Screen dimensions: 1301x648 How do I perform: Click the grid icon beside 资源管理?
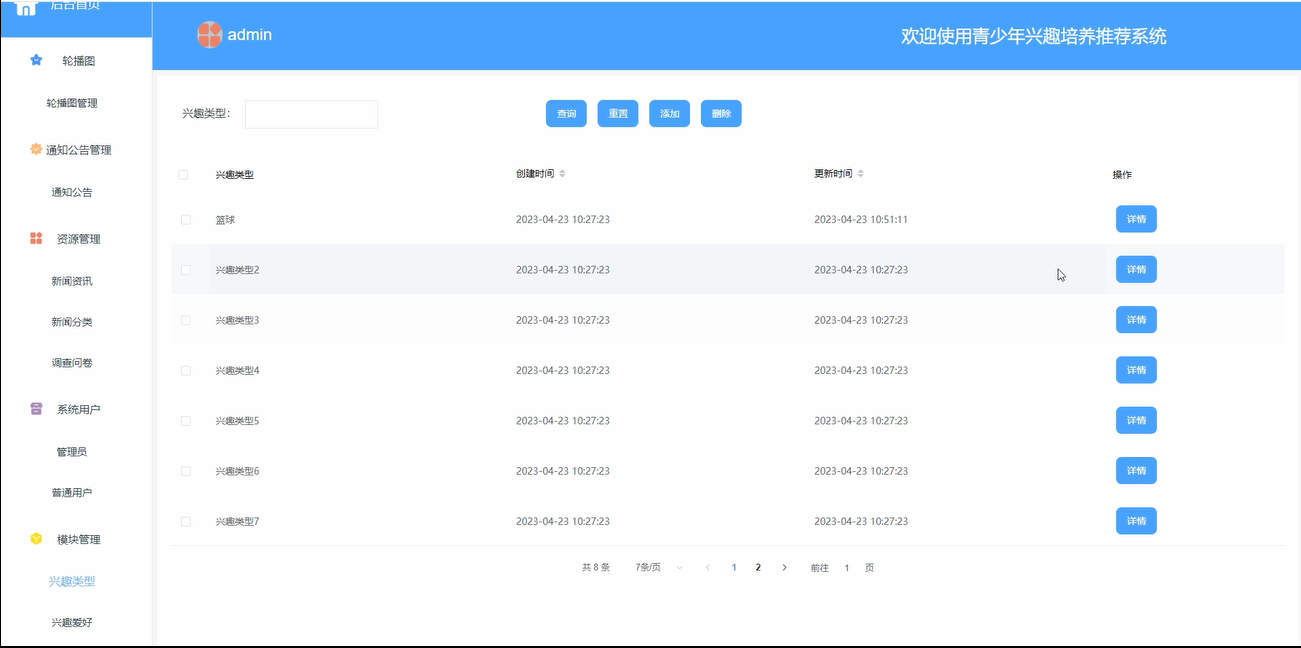[x=36, y=238]
